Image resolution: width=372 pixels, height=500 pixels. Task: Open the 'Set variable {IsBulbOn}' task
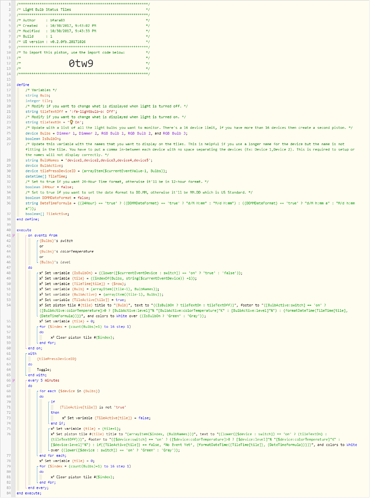pos(141,274)
